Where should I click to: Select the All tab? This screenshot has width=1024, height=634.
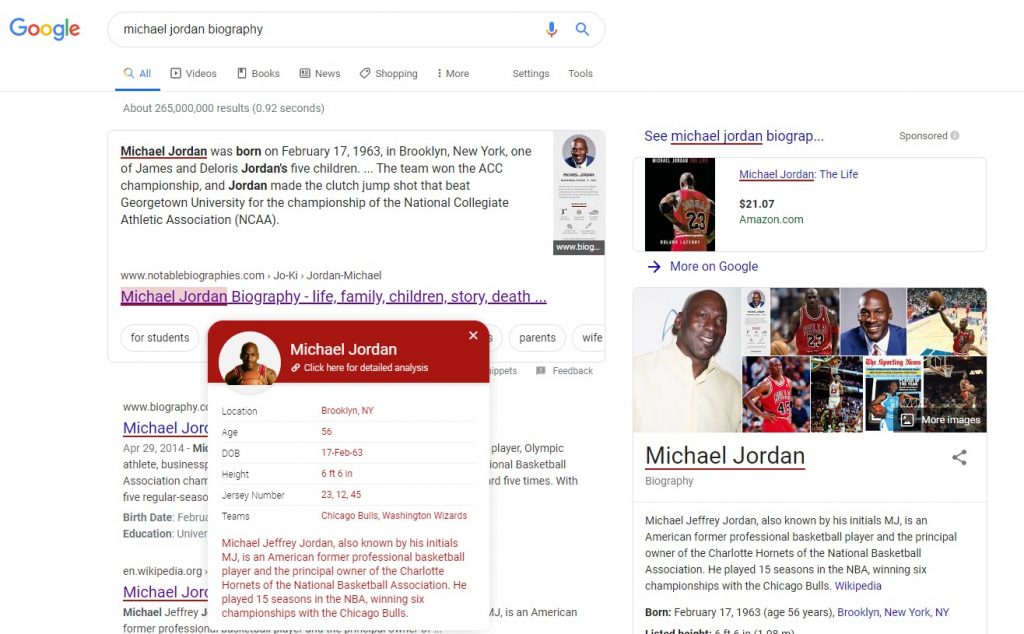138,73
